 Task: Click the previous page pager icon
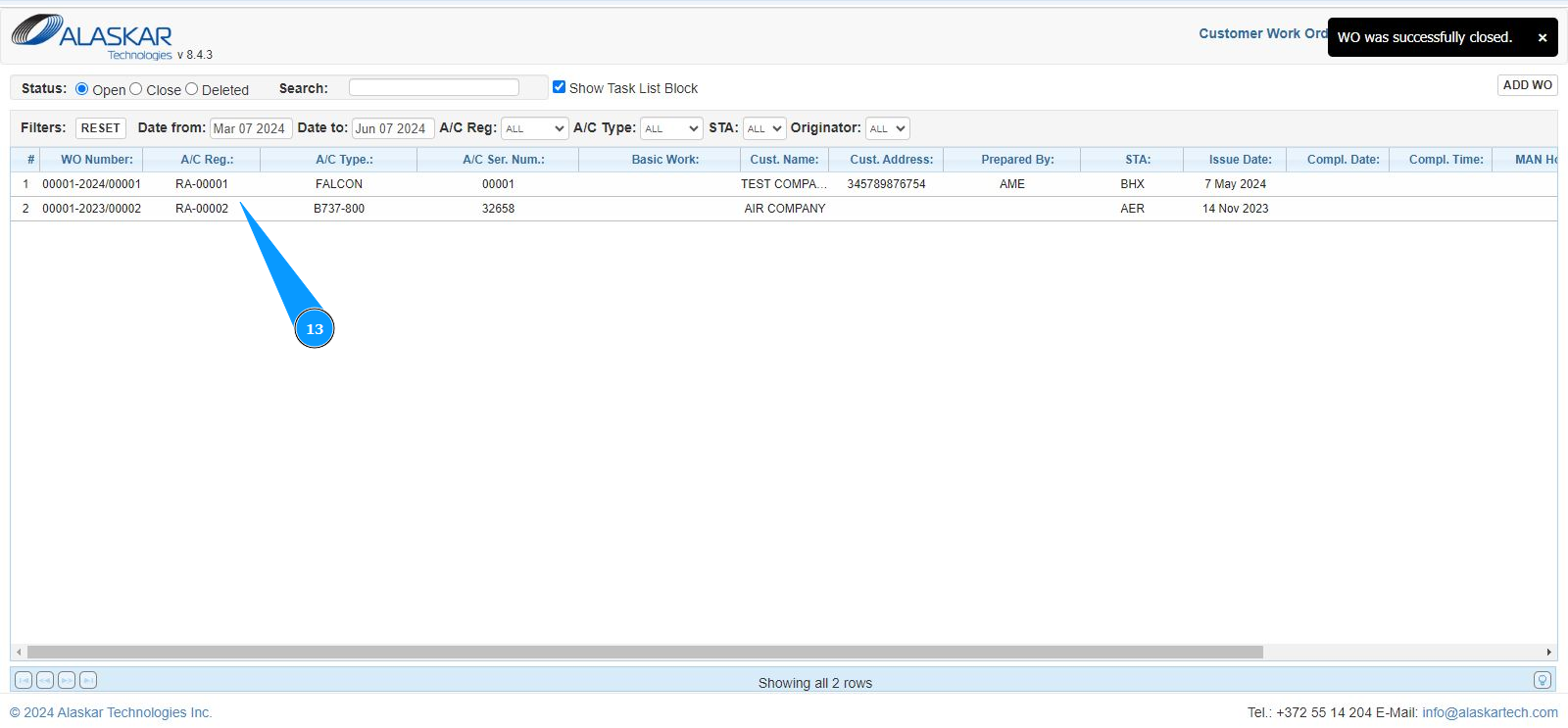tap(45, 680)
